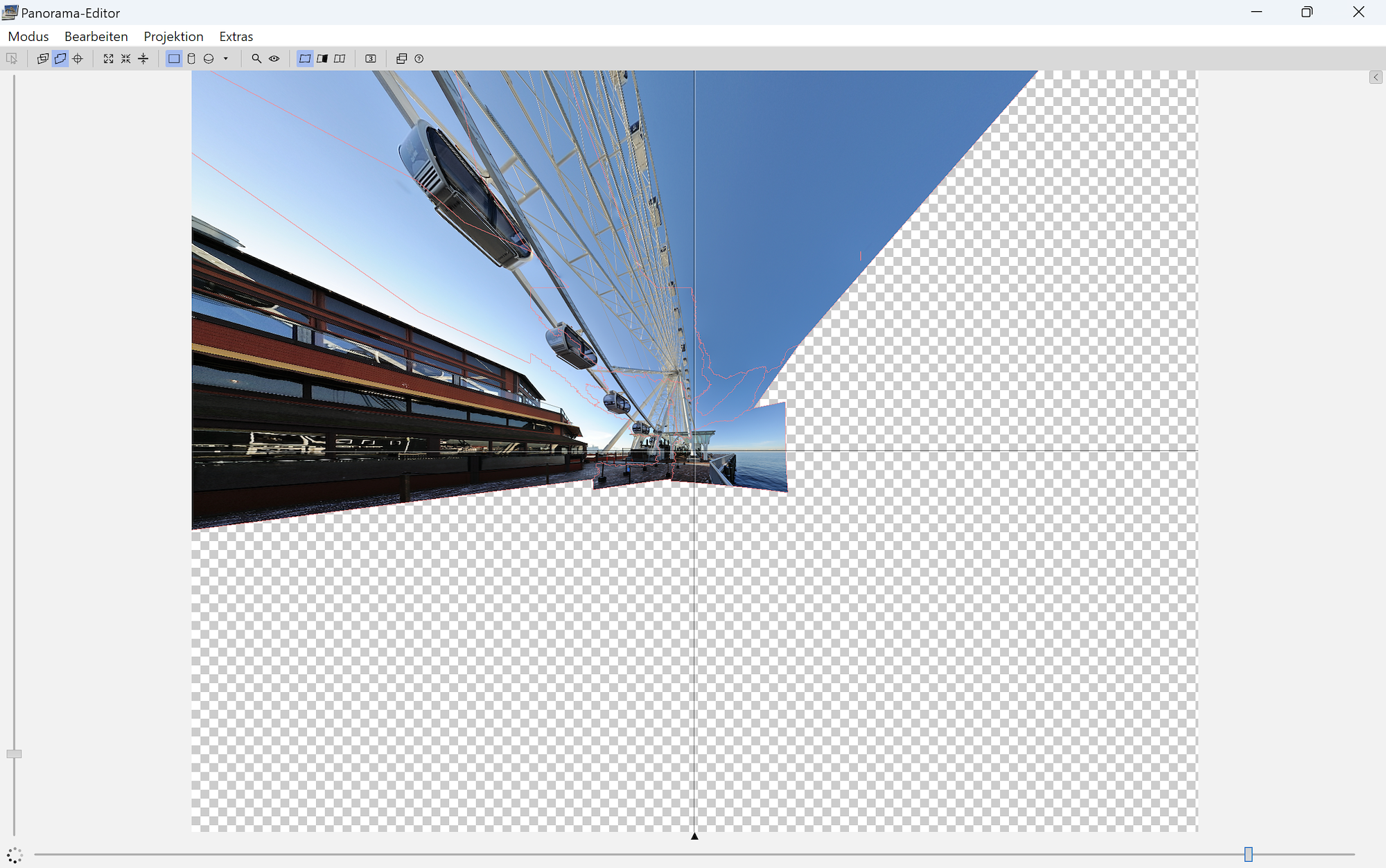Image resolution: width=1386 pixels, height=868 pixels.
Task: Open the Projektion menu
Action: coord(173,37)
